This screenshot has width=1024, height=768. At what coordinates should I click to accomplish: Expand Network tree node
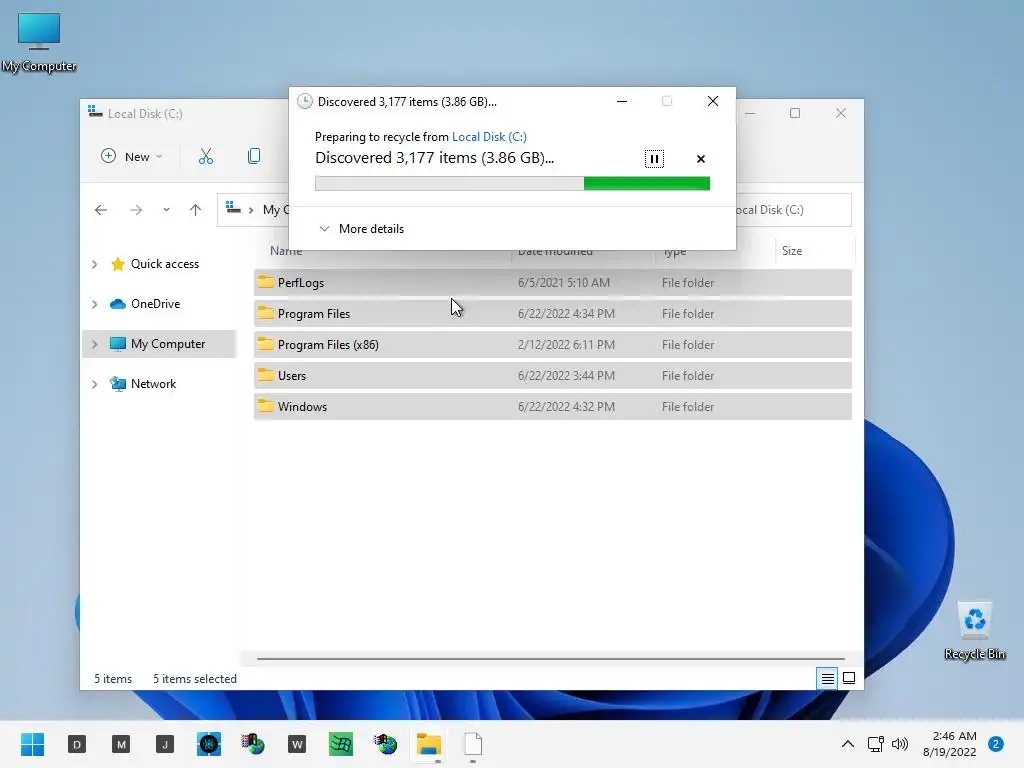pos(95,384)
